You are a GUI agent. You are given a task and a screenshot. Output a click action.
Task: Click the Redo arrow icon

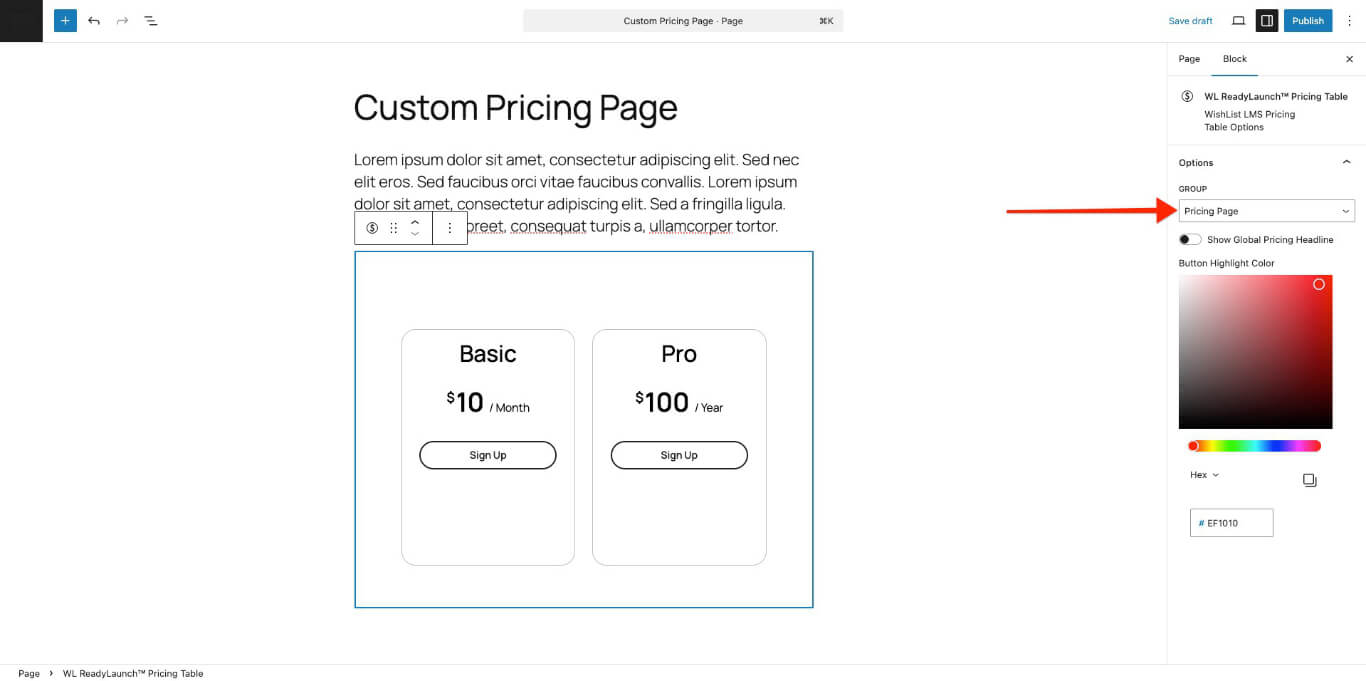(x=122, y=20)
